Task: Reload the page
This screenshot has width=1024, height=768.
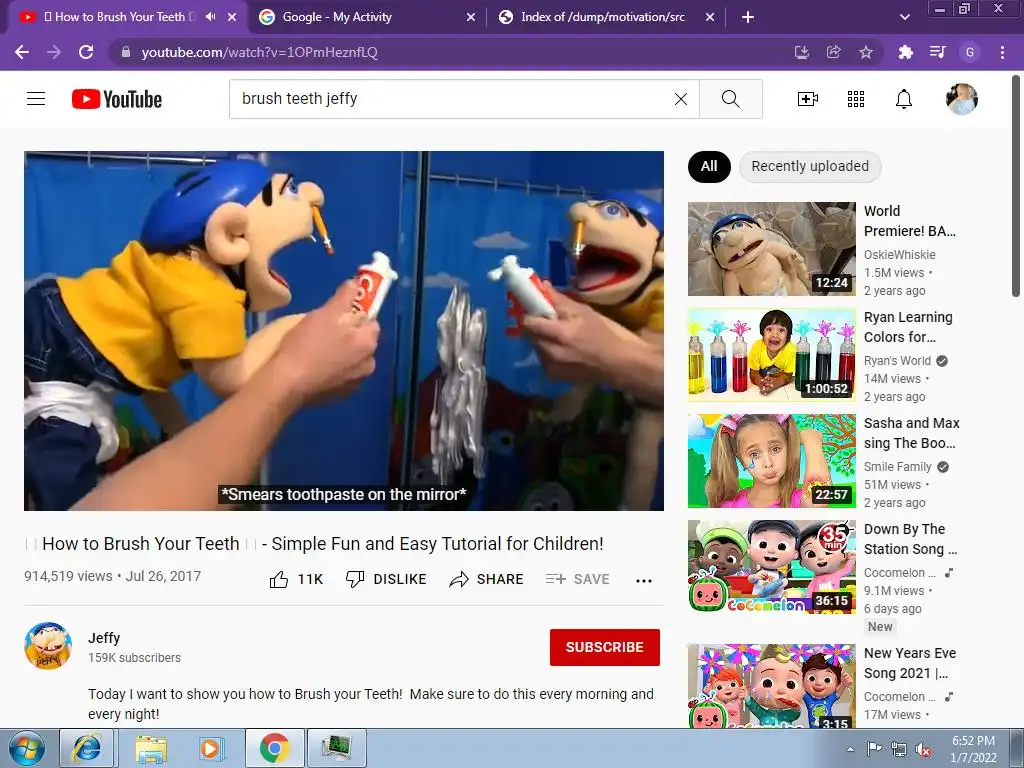Action: (86, 52)
